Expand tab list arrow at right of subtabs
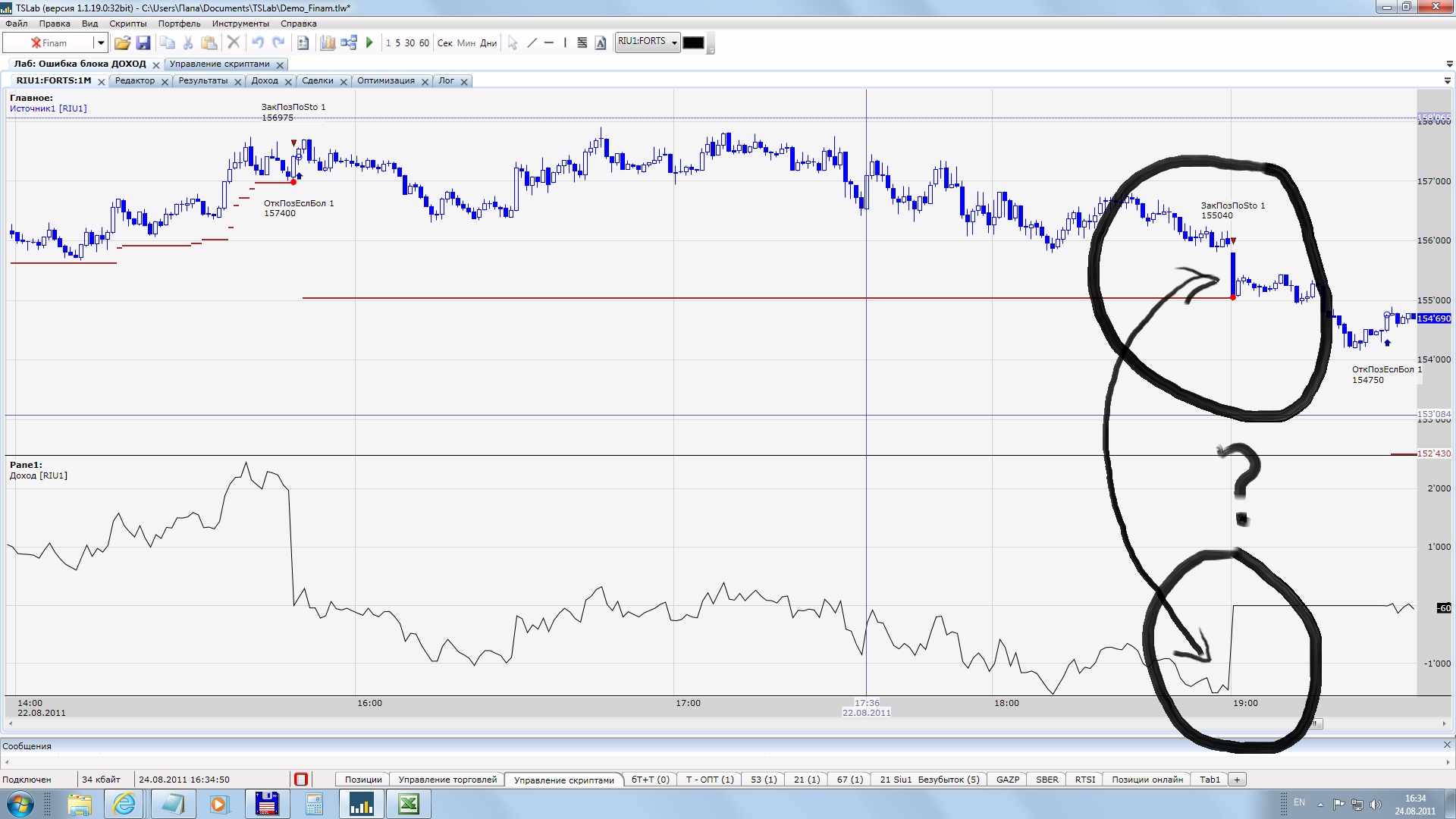Screen dimensions: 1456x819 1447,80
